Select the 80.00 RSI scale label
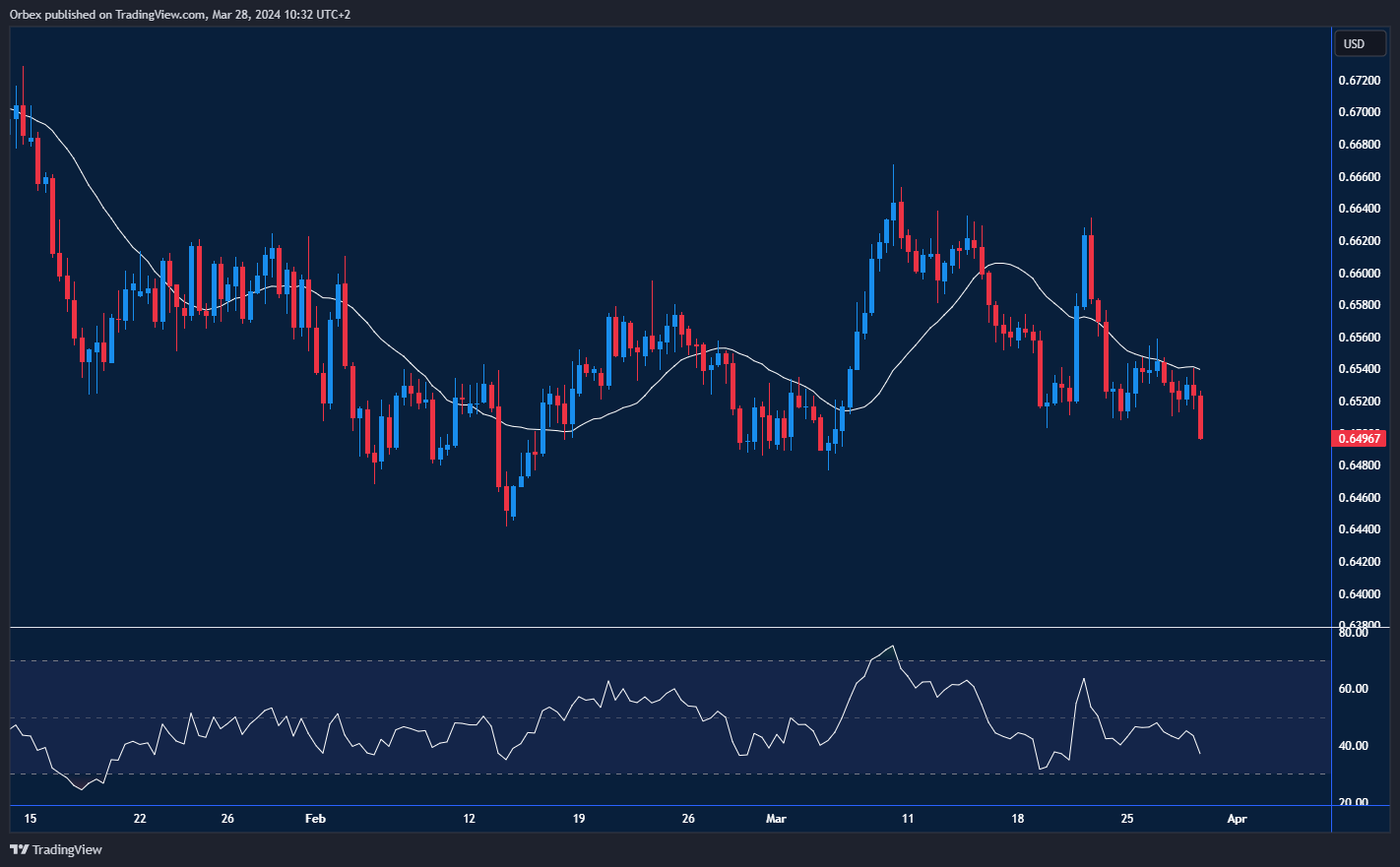Image resolution: width=1400 pixels, height=867 pixels. pyautogui.click(x=1353, y=633)
